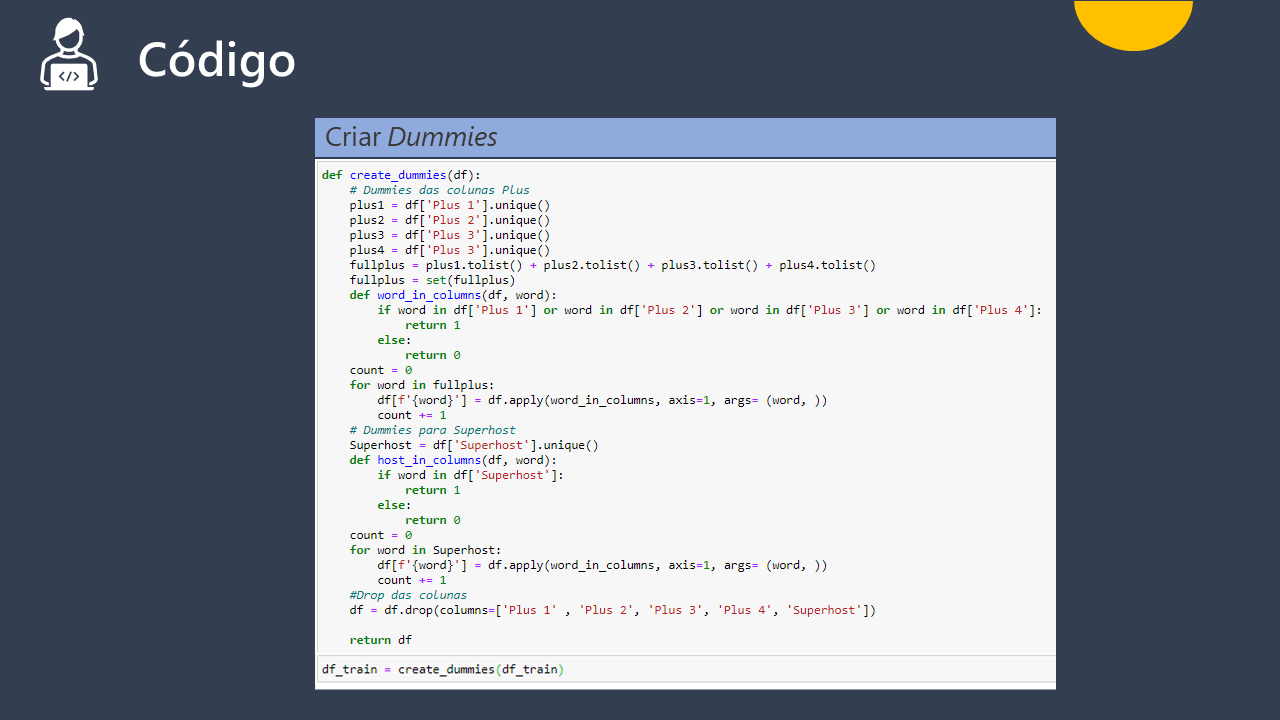Click the "if word in df['Superhost']:" line

coord(471,475)
